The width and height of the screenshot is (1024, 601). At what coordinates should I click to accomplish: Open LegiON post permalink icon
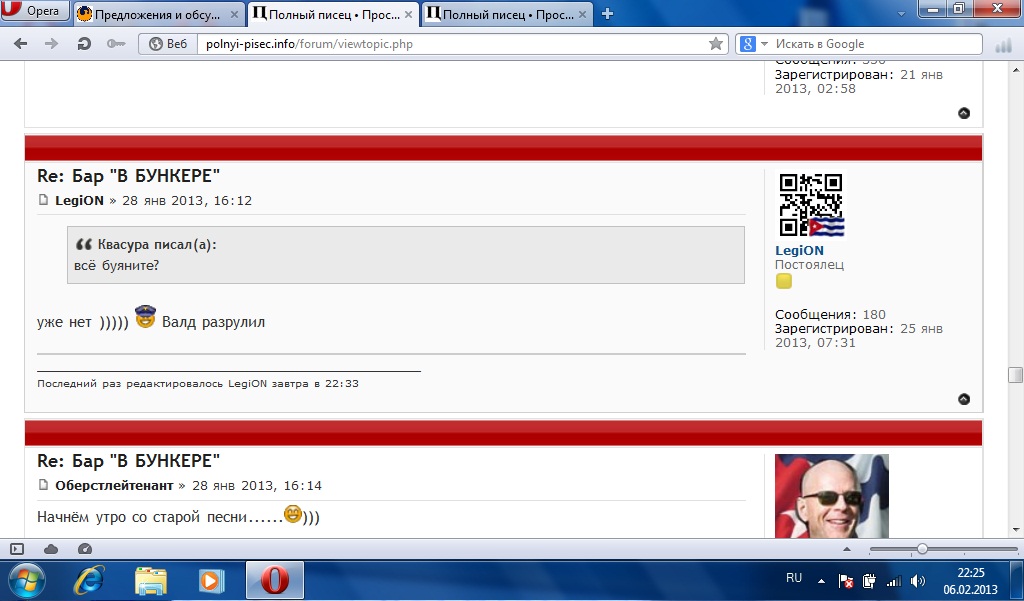click(x=43, y=200)
